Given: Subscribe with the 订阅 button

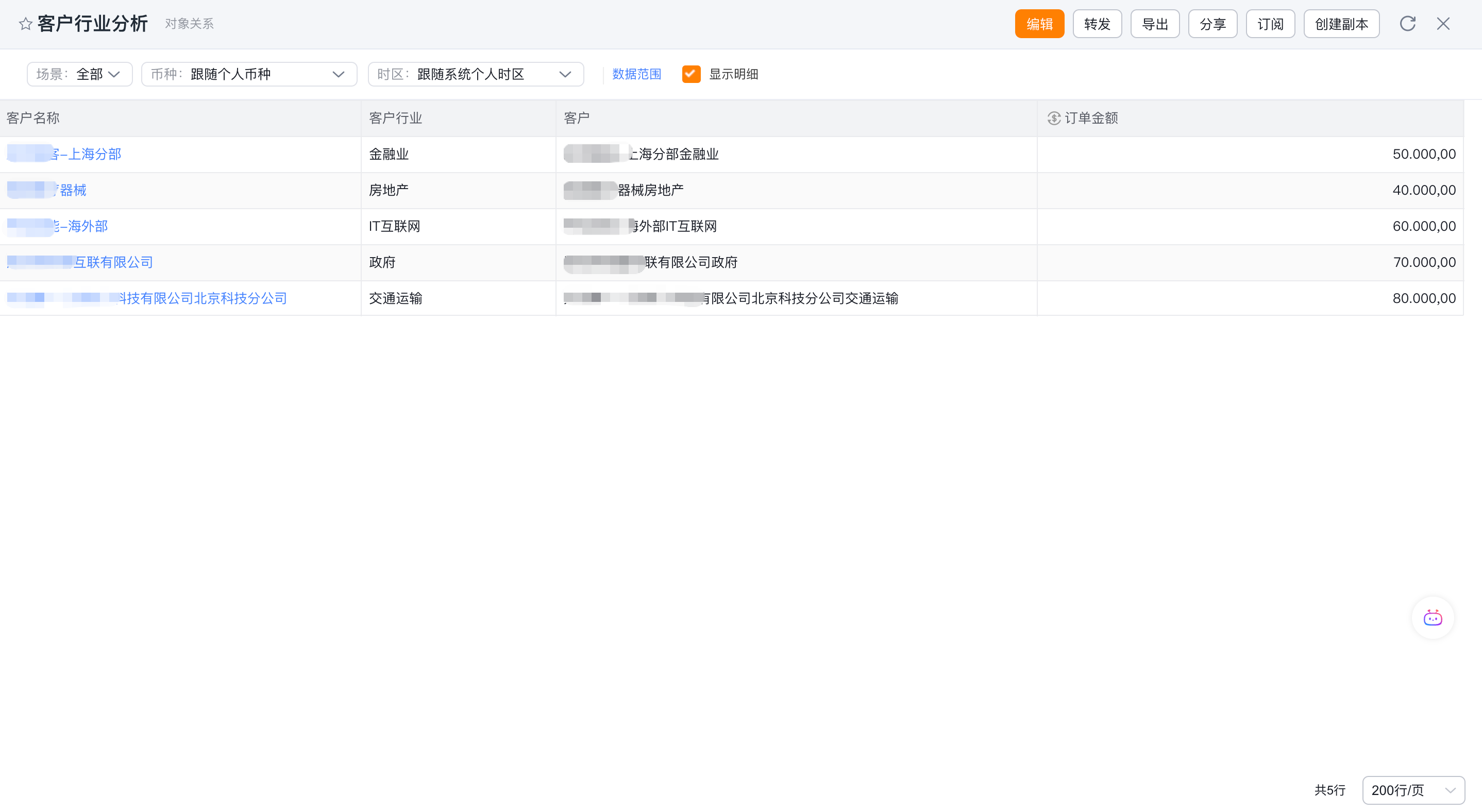Looking at the screenshot, I should [x=1270, y=24].
